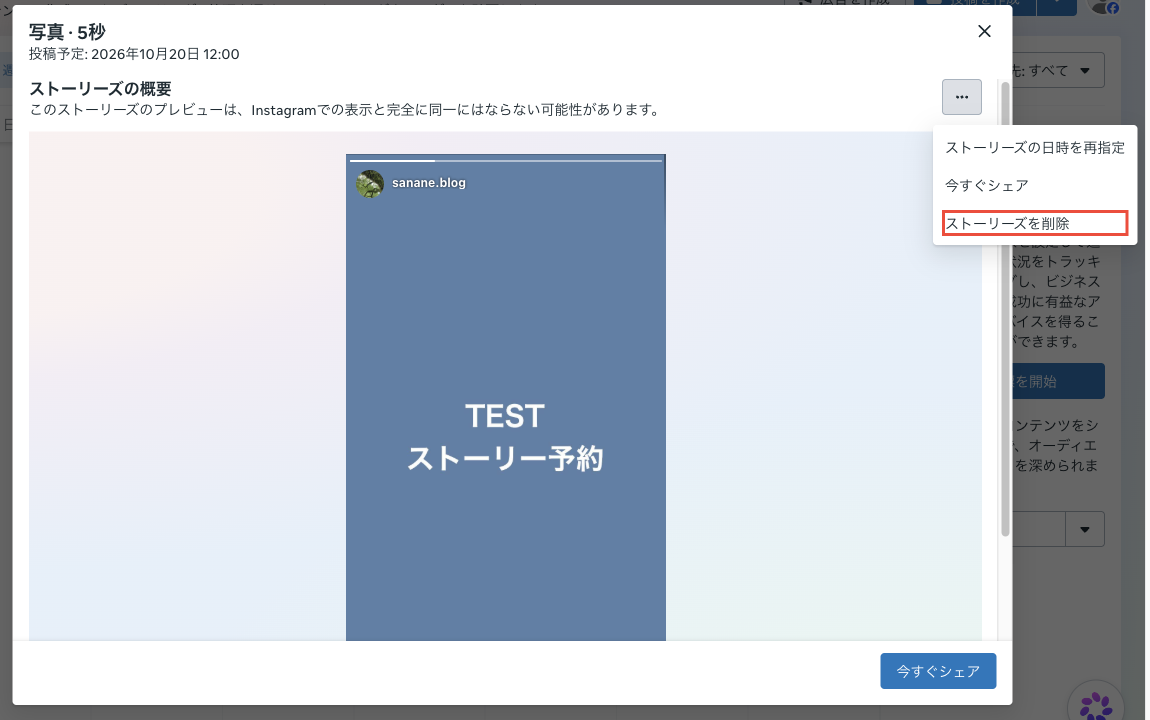This screenshot has height=720, width=1150.
Task: Click the 開始 blue button in background
Action: 1058,381
